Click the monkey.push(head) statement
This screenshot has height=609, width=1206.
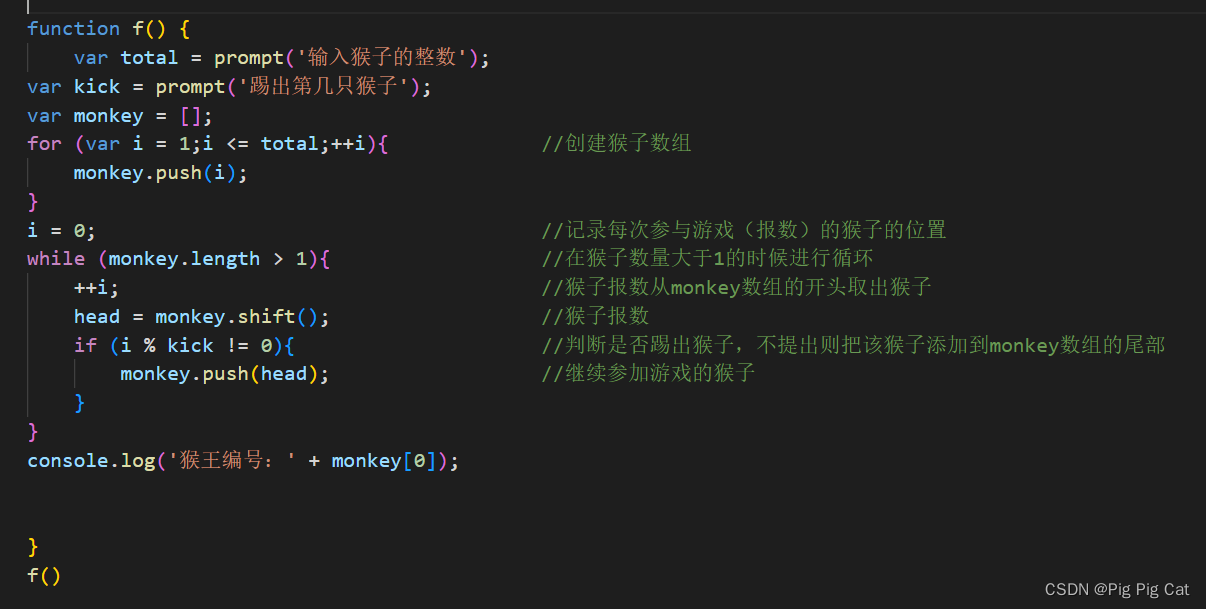pos(220,373)
